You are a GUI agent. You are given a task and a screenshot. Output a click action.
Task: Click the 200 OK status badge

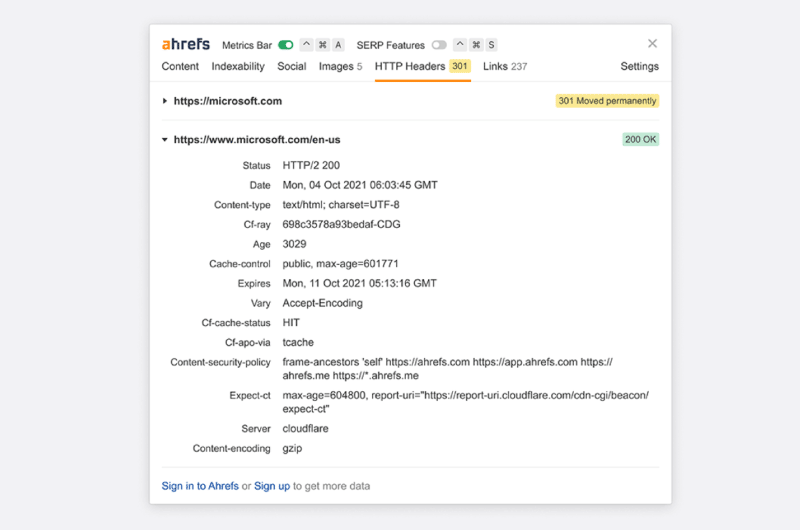point(640,139)
